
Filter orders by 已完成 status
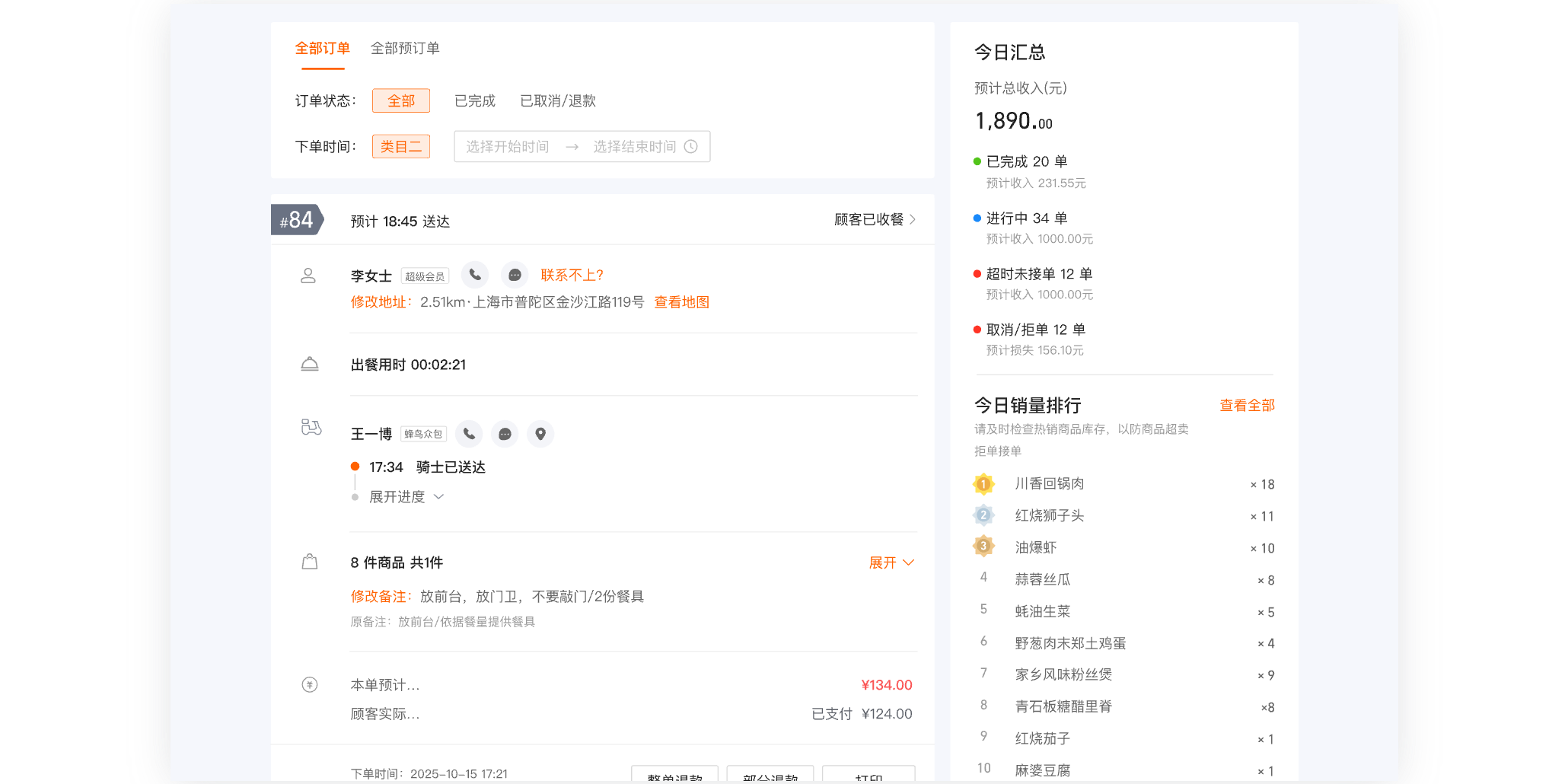point(474,100)
